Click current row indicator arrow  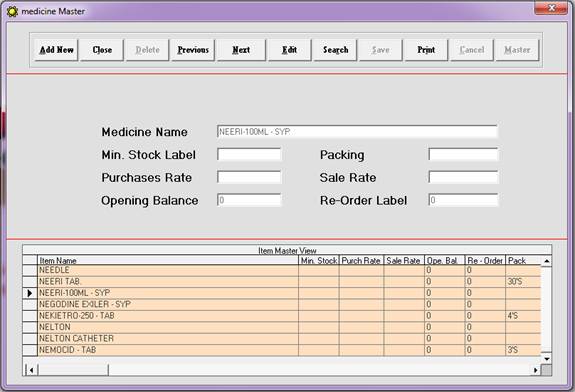(30, 293)
